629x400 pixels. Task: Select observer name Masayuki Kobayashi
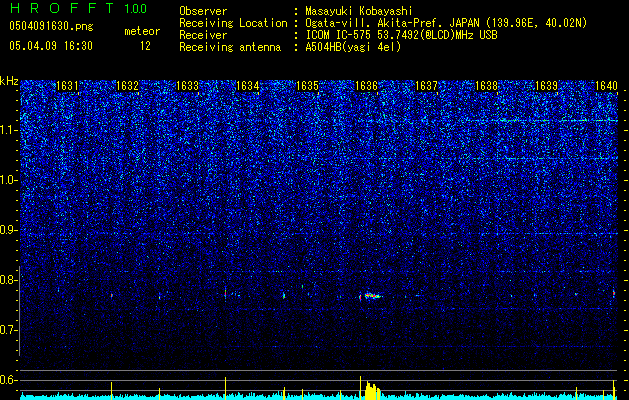click(x=359, y=11)
